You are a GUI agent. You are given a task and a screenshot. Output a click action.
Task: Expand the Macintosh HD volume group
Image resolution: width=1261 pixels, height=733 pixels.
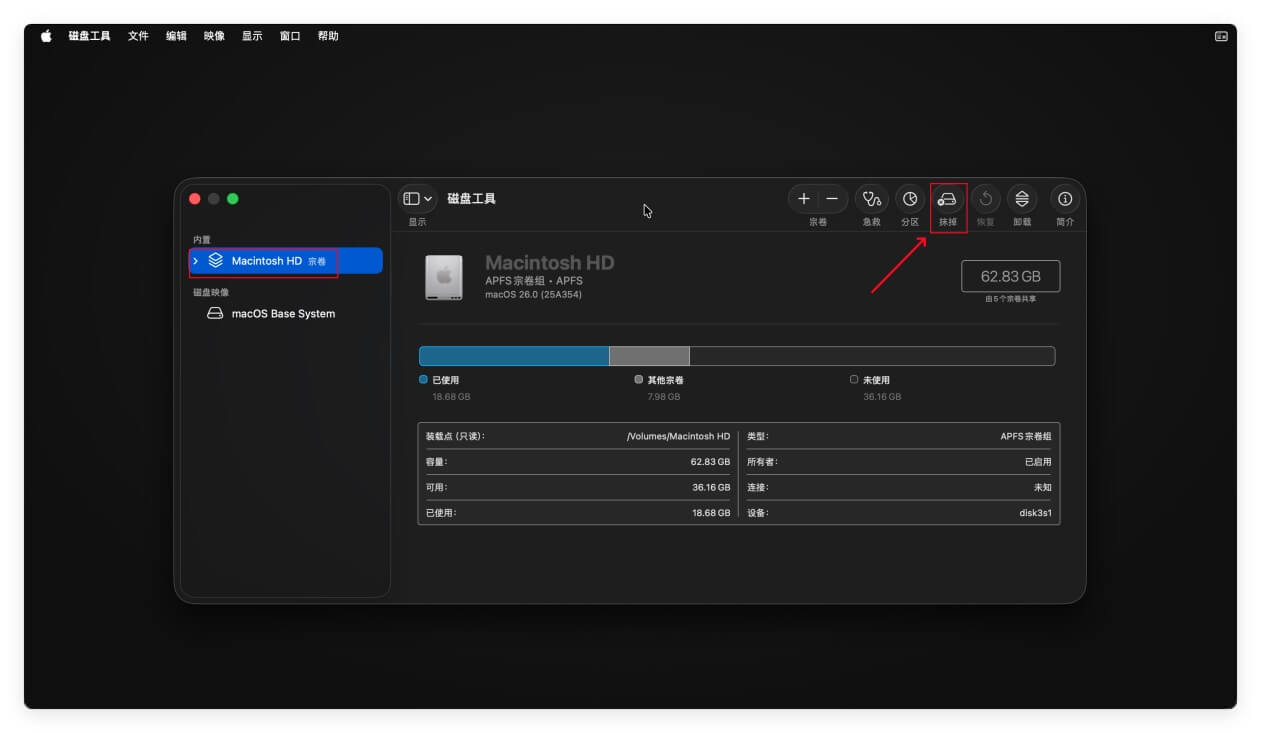click(196, 261)
